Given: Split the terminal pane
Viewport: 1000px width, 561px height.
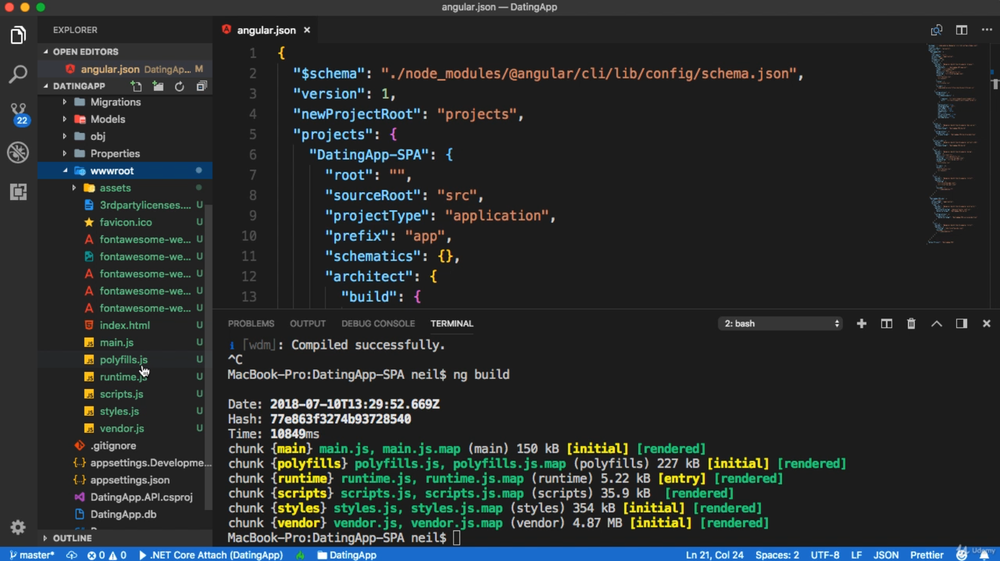Looking at the screenshot, I should (886, 324).
